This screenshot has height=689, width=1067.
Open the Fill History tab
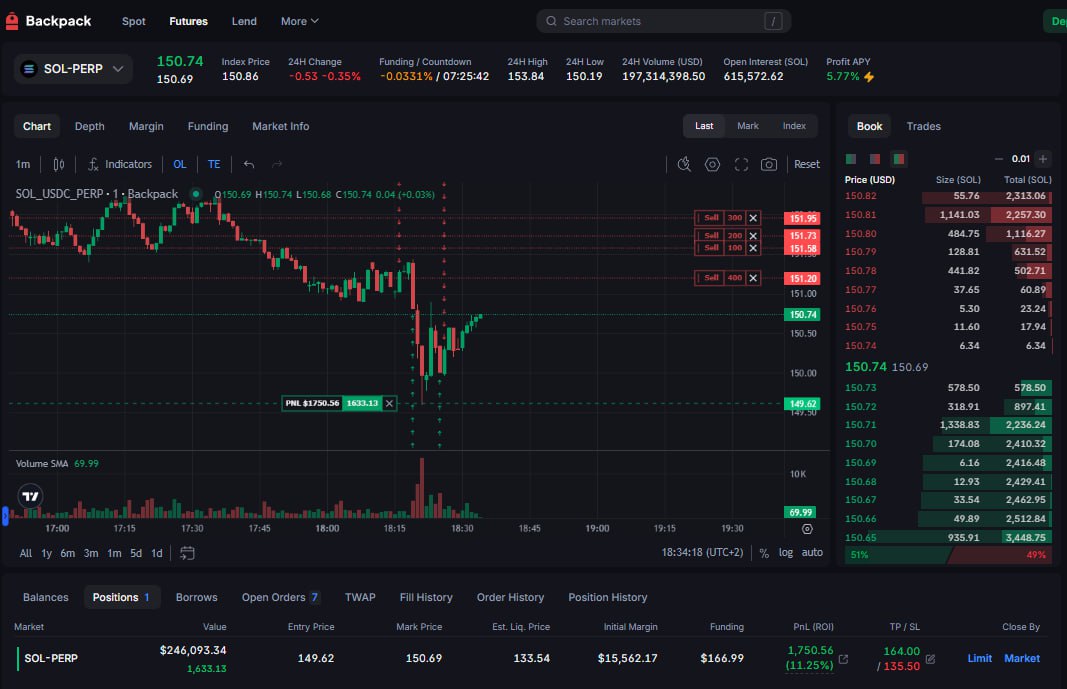point(426,597)
